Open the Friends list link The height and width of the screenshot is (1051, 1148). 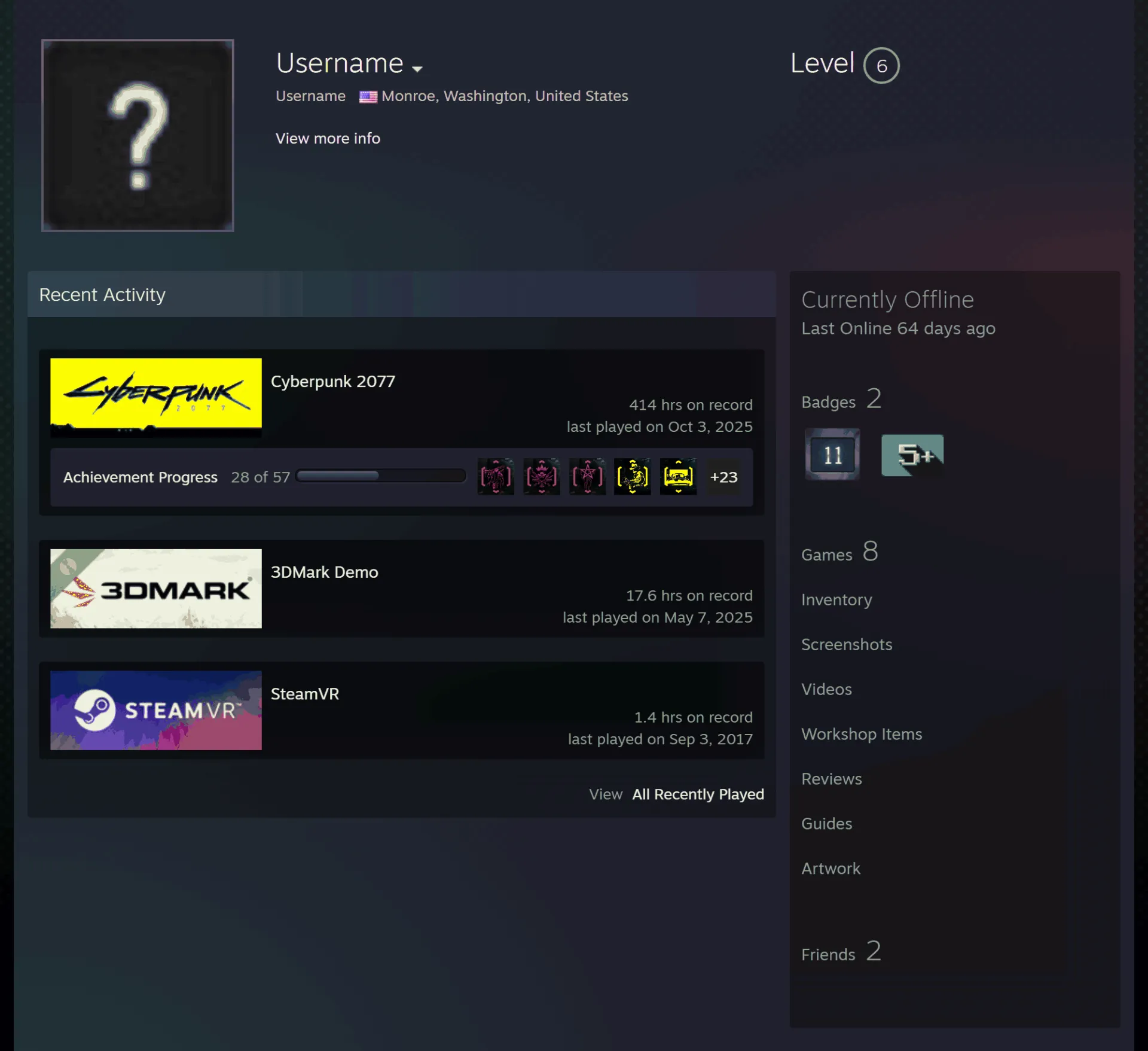pyautogui.click(x=841, y=952)
